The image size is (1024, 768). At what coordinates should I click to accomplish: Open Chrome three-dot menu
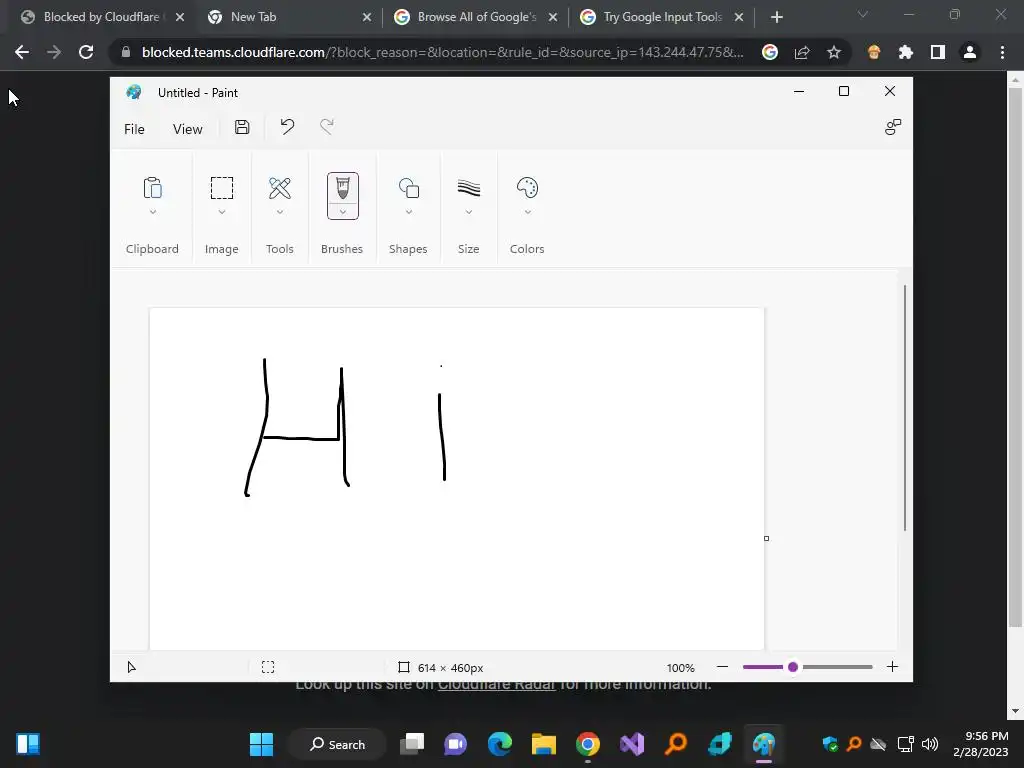point(1002,52)
